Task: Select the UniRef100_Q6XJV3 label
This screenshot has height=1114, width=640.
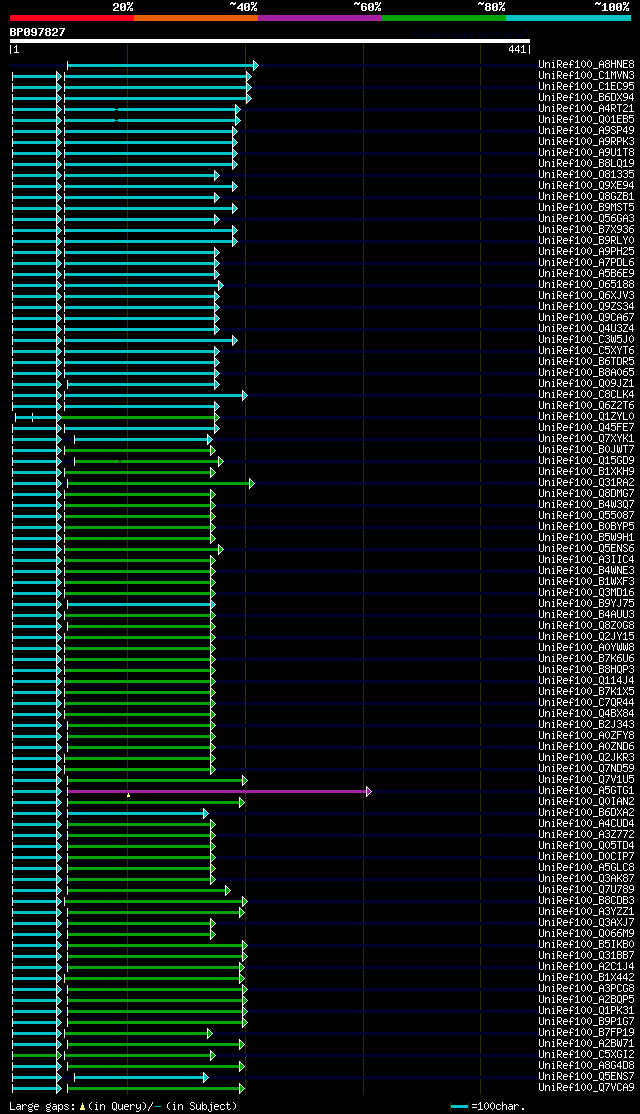Action: pyautogui.click(x=587, y=296)
